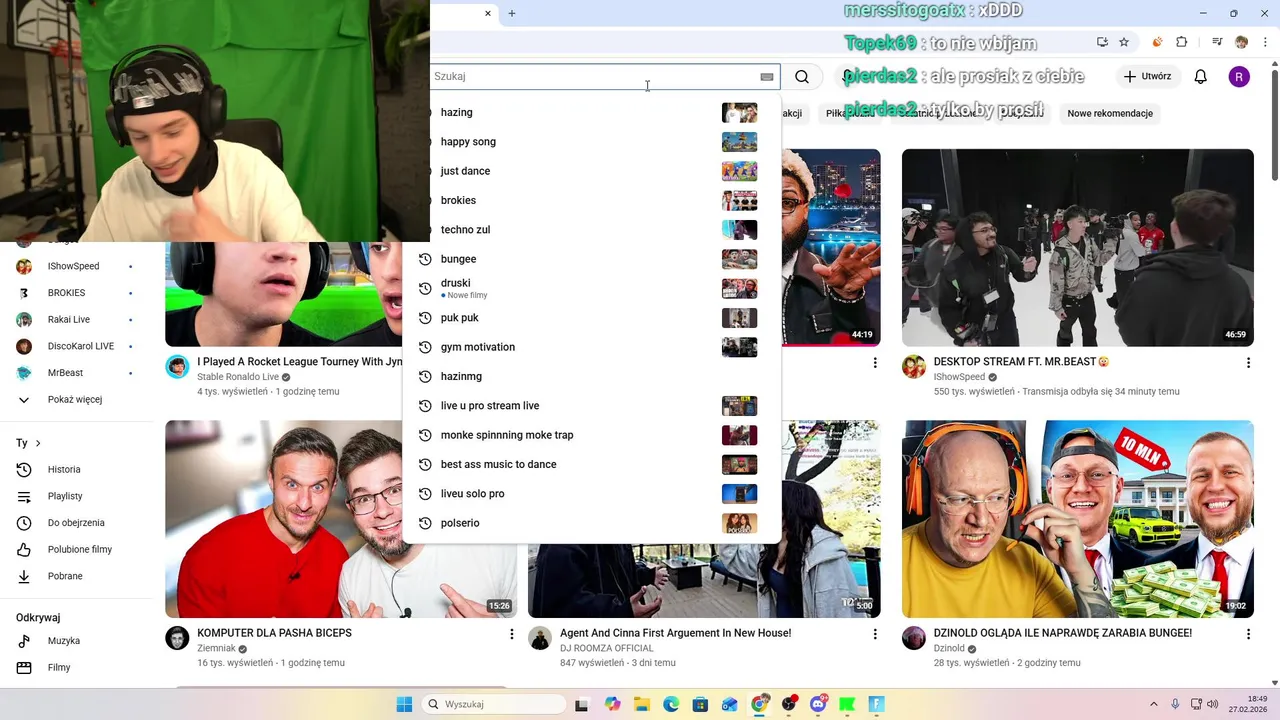Image resolution: width=1280 pixels, height=720 pixels.
Task: Open the purple R account avatar
Action: (x=1239, y=77)
